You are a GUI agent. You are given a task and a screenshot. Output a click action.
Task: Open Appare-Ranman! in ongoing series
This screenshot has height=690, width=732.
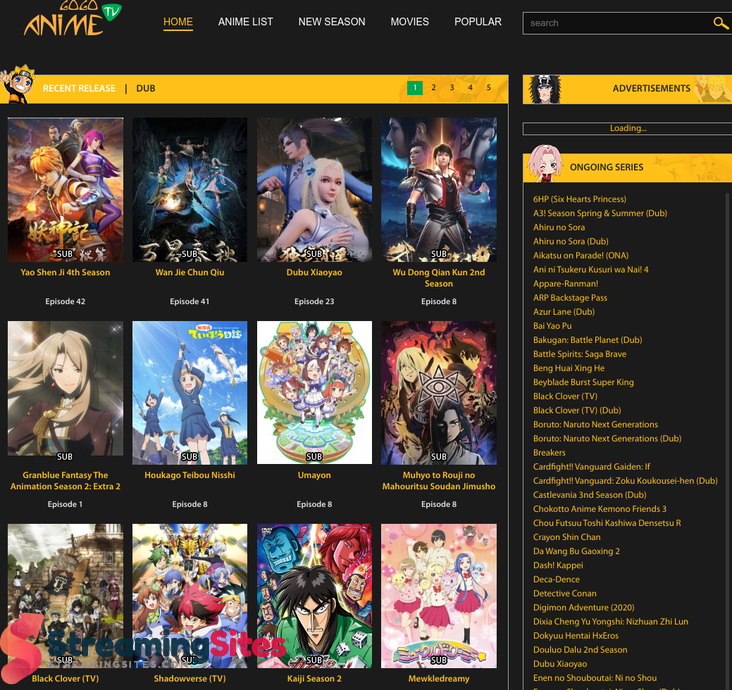coord(565,284)
